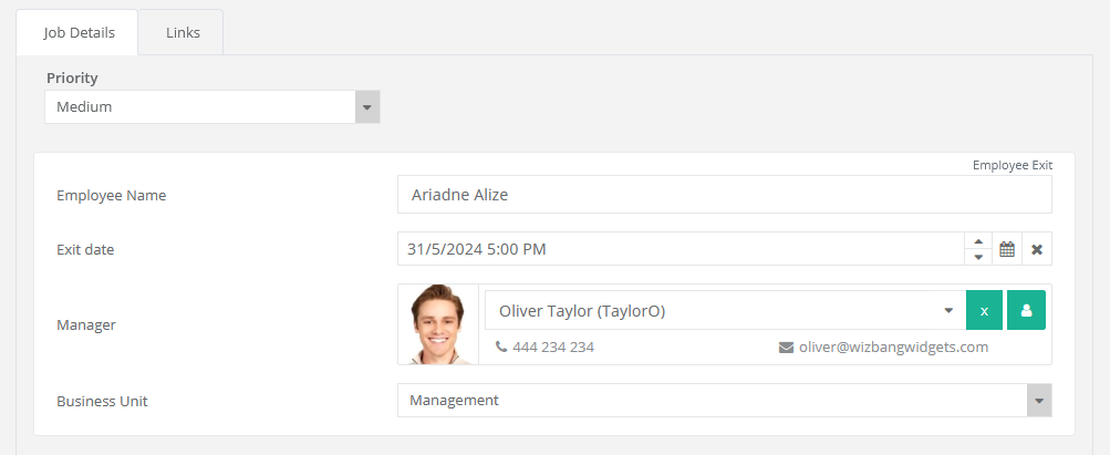Click Oliver Taylor's profile photo

coord(438,325)
